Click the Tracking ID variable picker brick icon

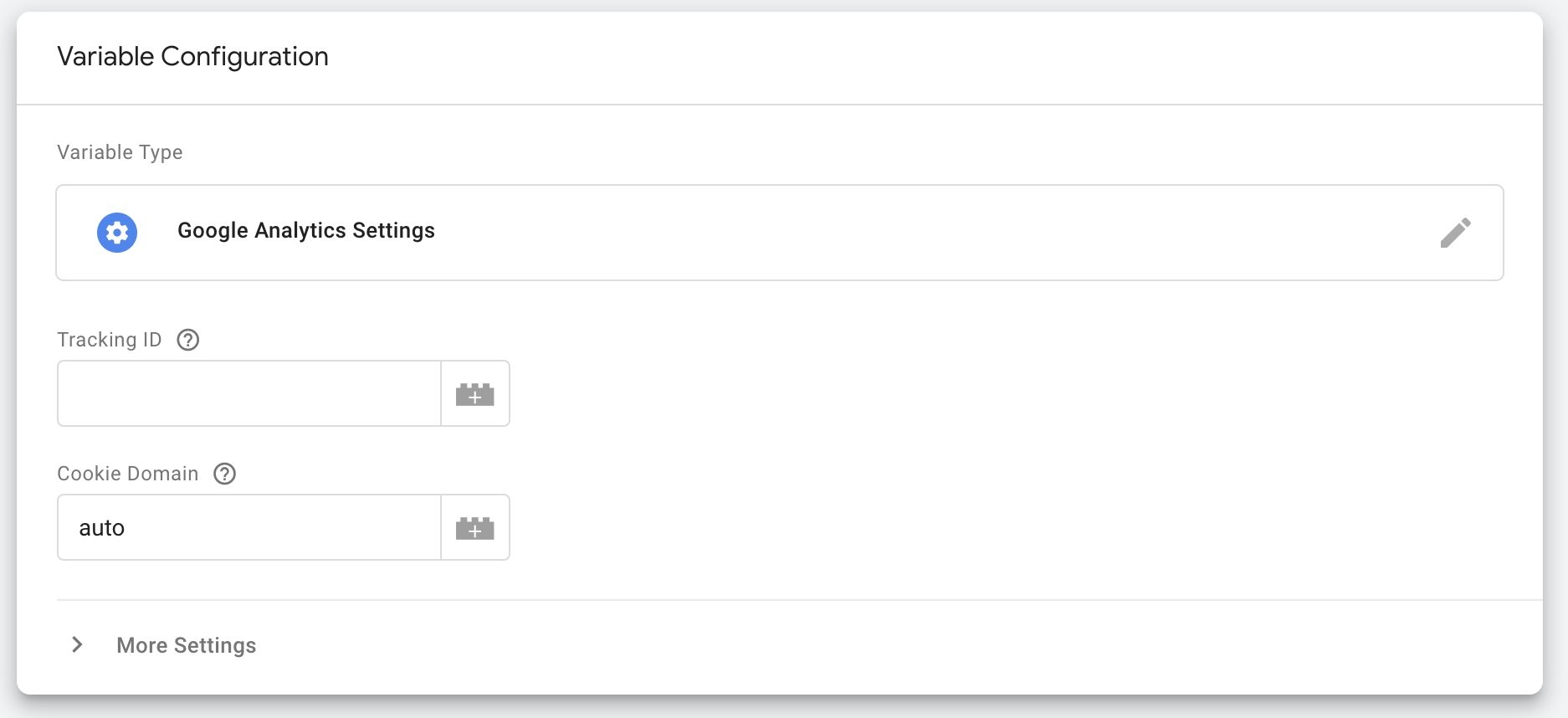[x=474, y=394]
